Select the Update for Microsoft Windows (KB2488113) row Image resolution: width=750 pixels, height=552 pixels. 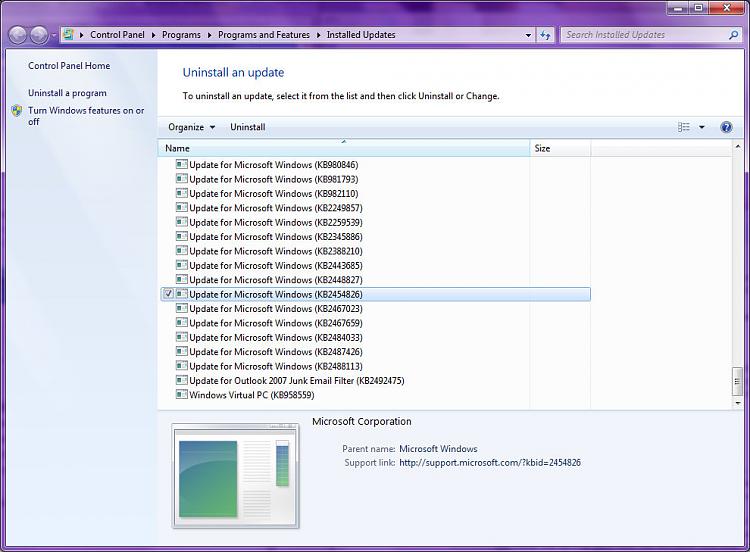click(375, 366)
